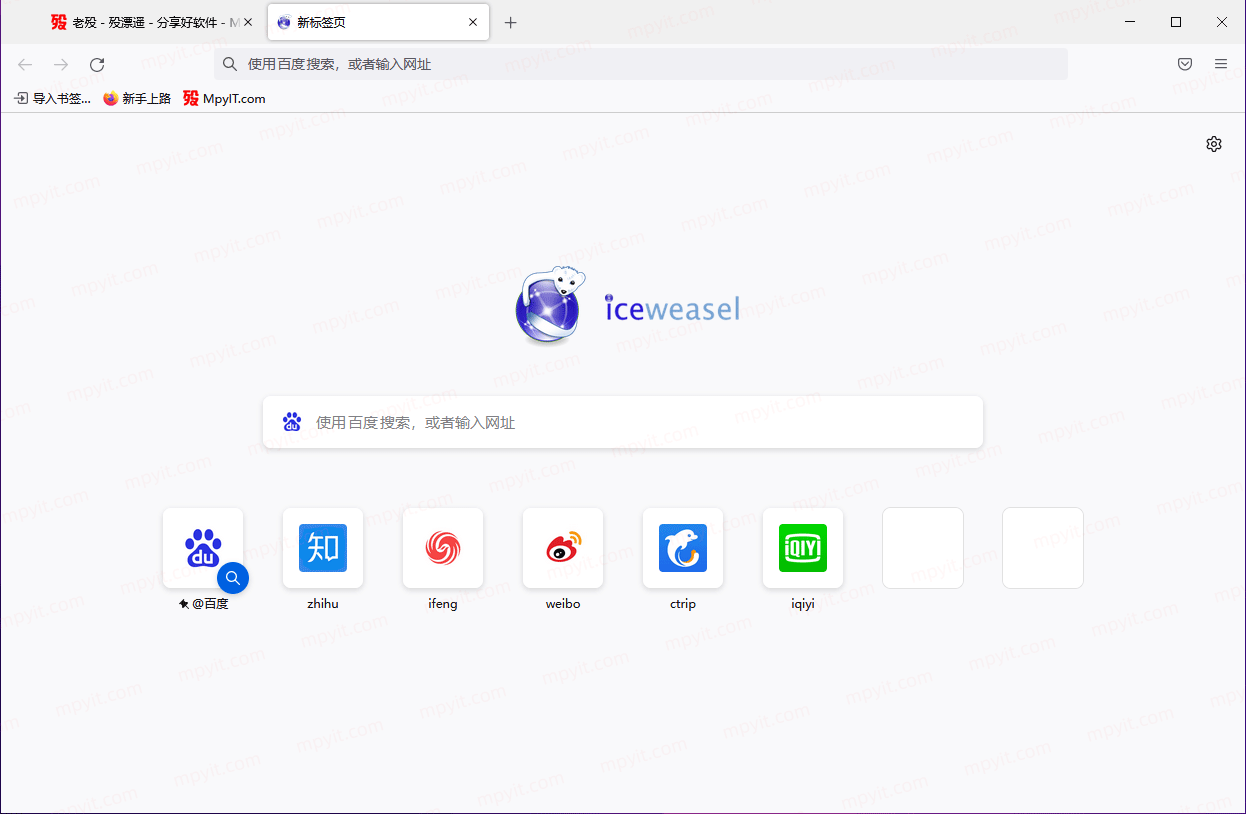1246x814 pixels.
Task: Close the 老殁 - 殁漂遥 tab
Action: point(248,22)
